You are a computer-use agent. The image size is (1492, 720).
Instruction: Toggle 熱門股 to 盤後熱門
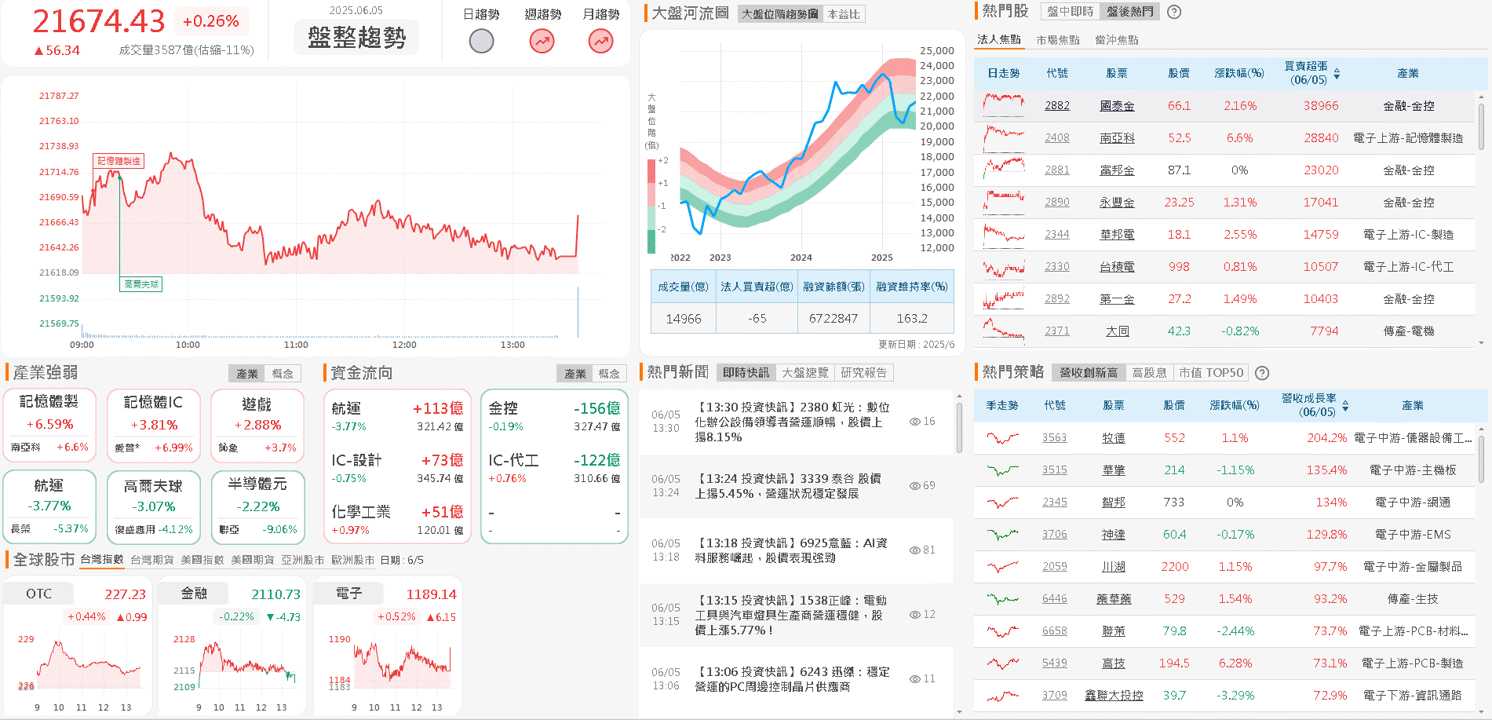click(x=1130, y=12)
